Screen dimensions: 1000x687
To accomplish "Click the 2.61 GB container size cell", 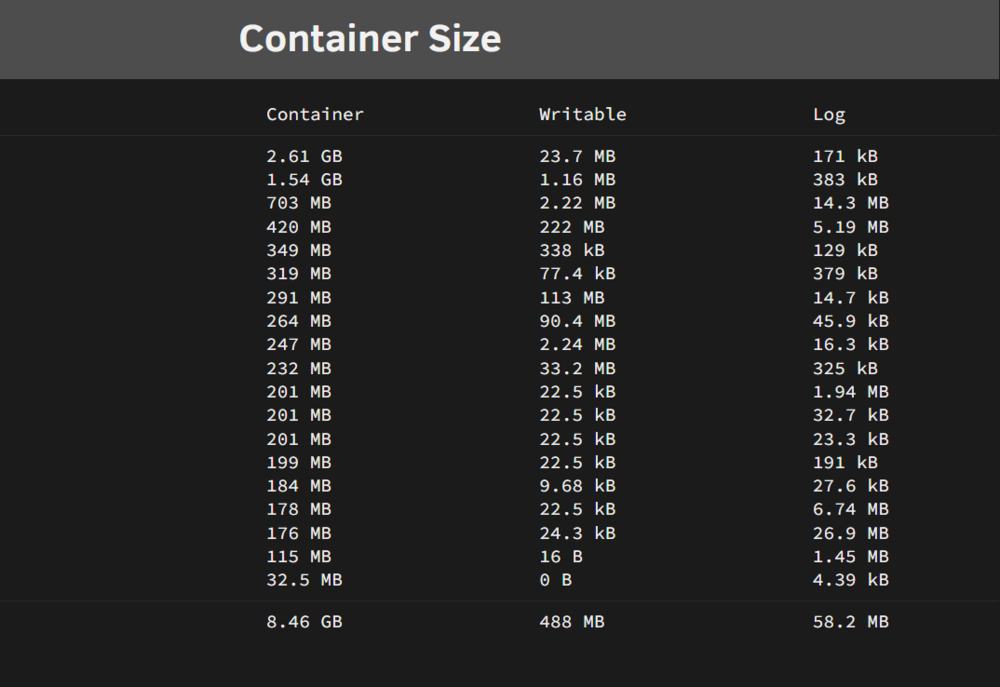I will coord(304,156).
